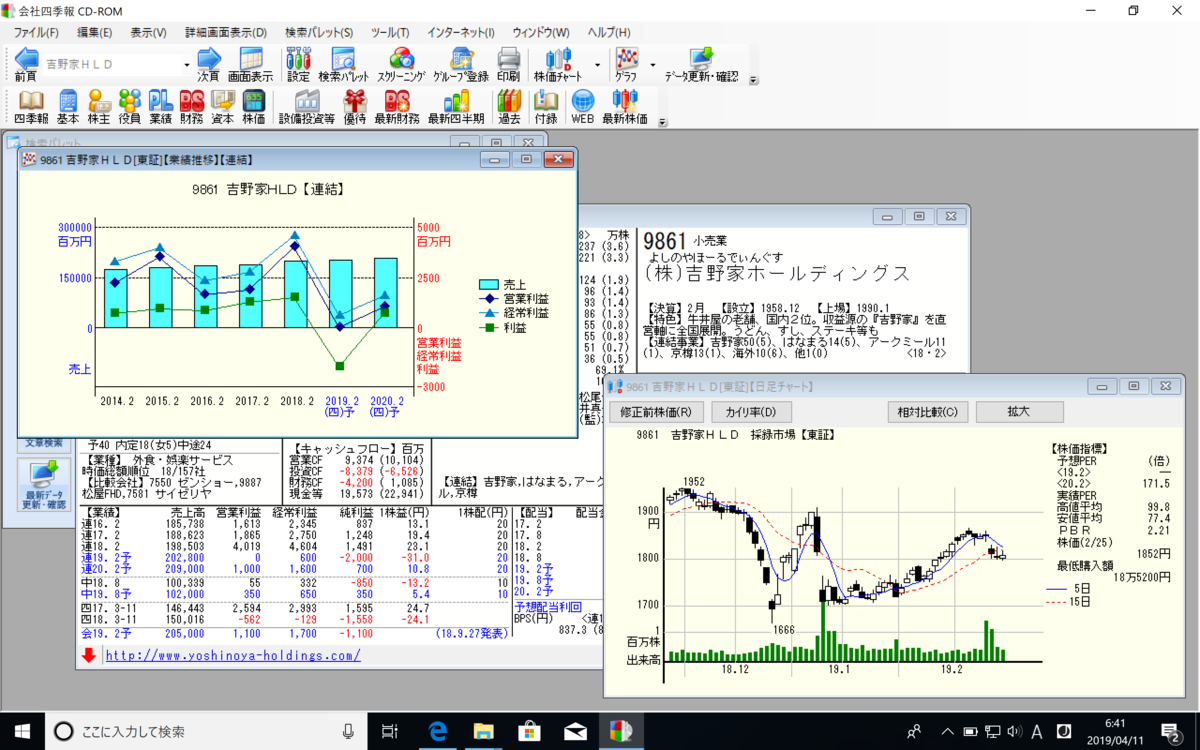1200x750 pixels.
Task: Open the ヘルプ(H) menu
Action: tap(609, 32)
